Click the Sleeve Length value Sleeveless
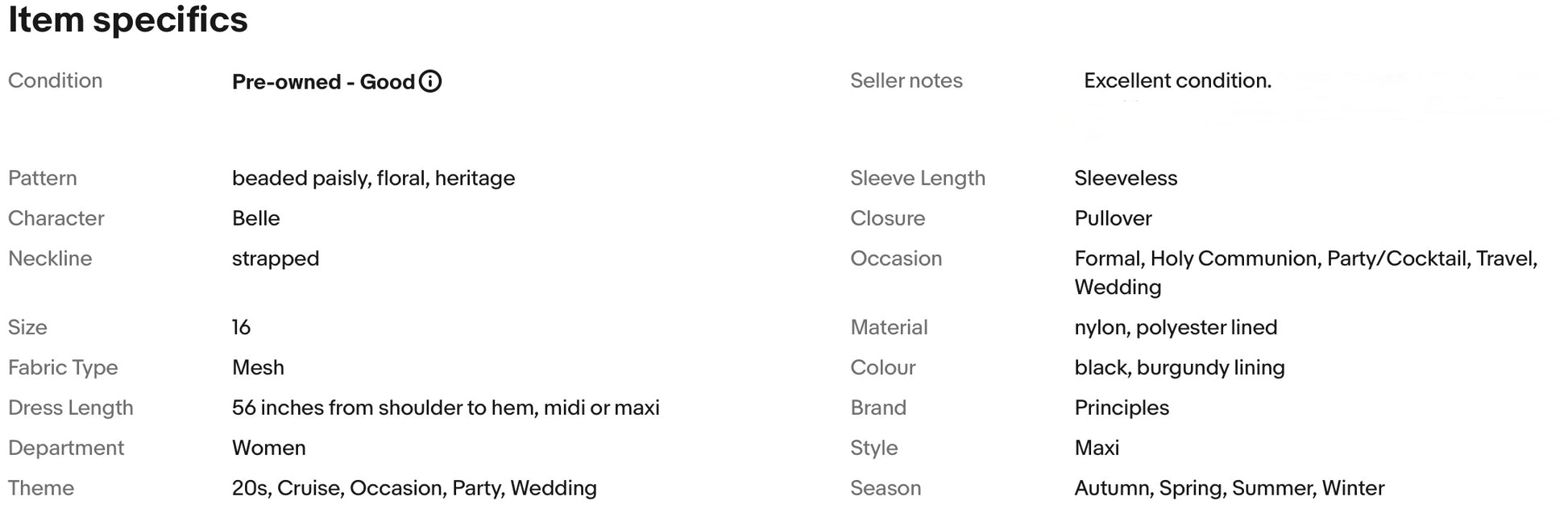 point(1126,178)
